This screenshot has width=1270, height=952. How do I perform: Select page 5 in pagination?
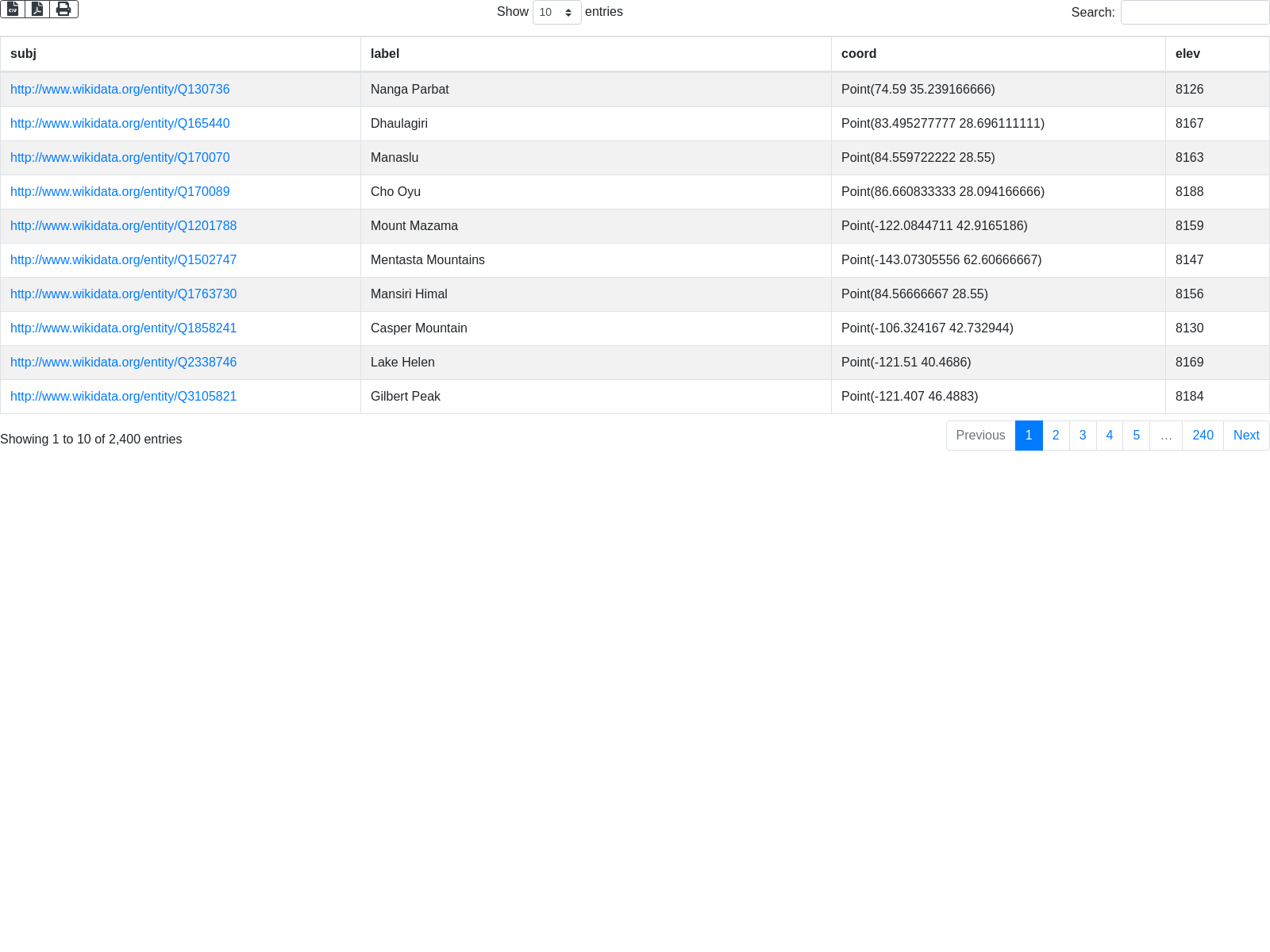tap(1136, 436)
